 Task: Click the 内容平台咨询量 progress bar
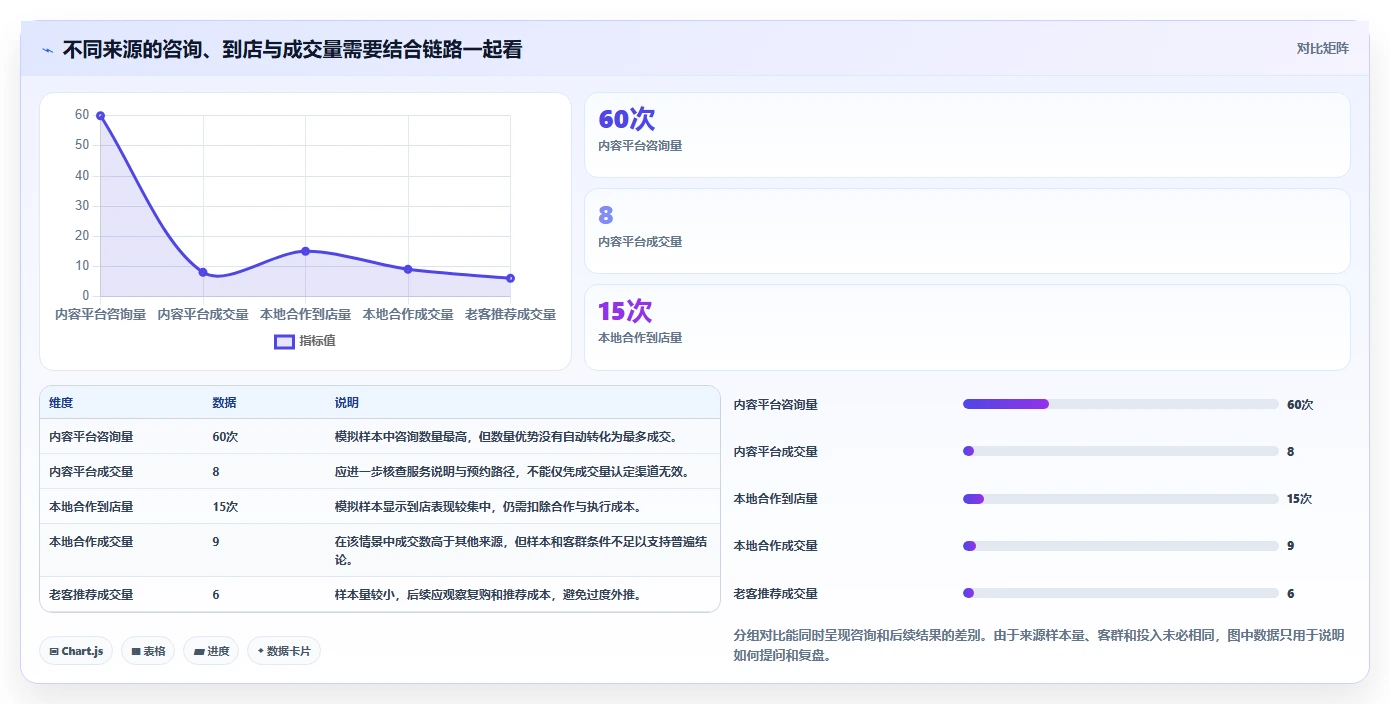tap(1121, 404)
